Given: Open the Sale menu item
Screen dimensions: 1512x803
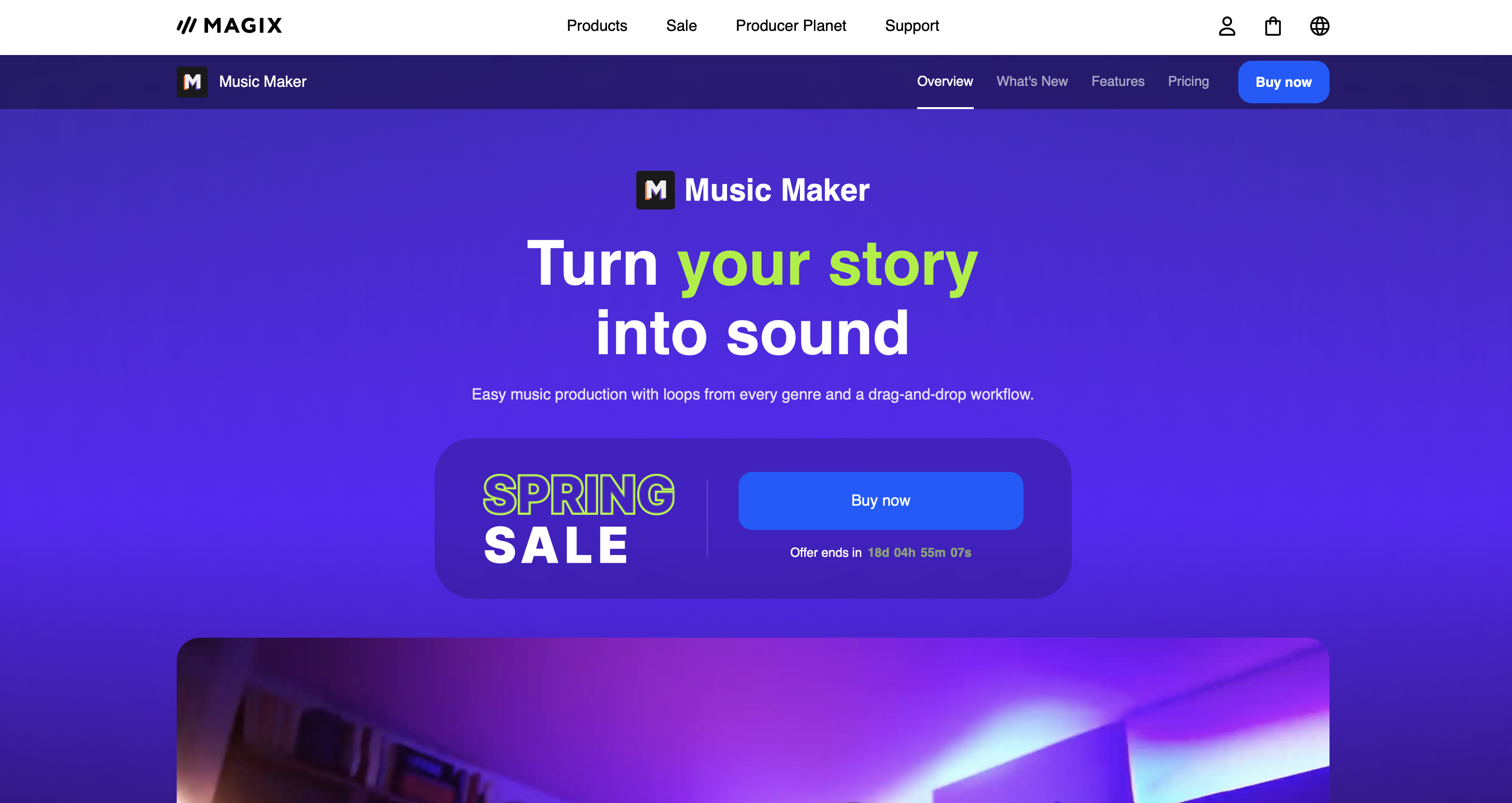Looking at the screenshot, I should click(x=682, y=26).
